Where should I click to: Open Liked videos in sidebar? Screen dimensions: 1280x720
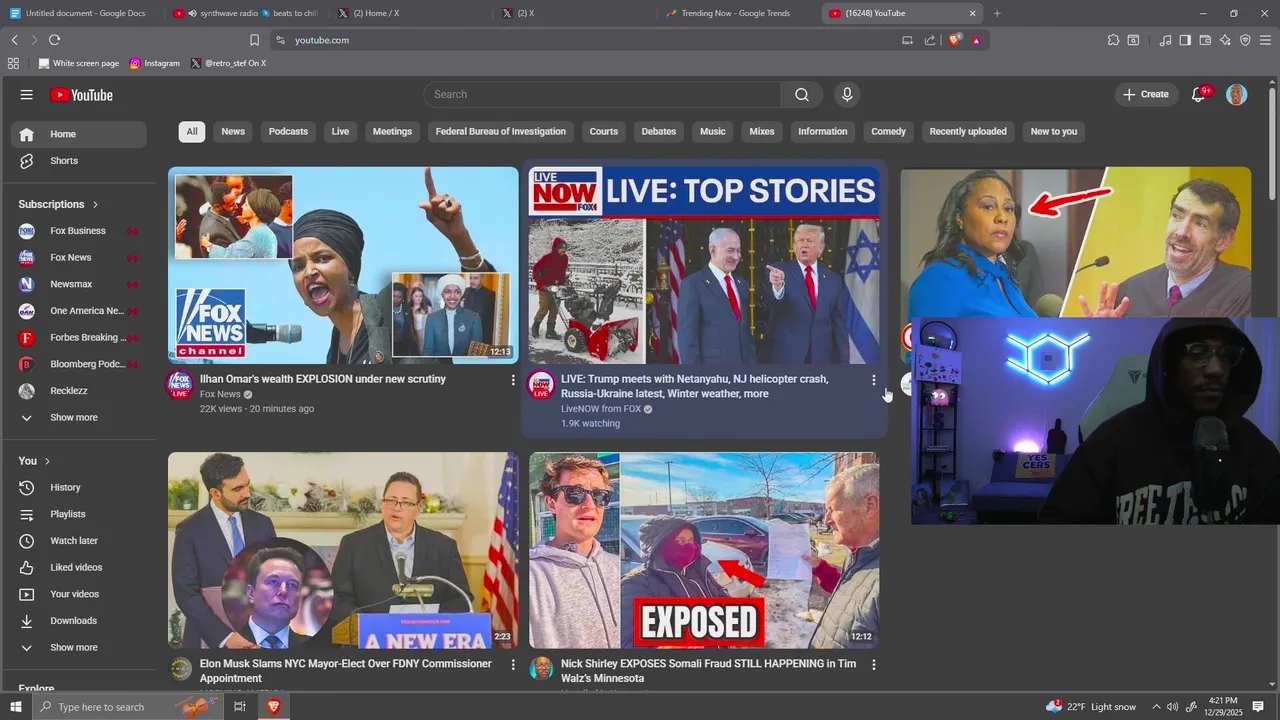pos(76,567)
